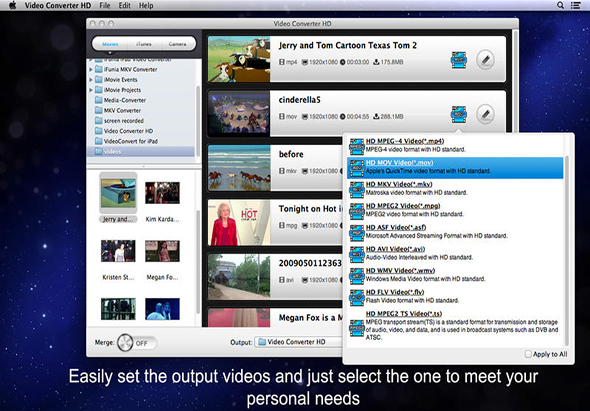The width and height of the screenshot is (590, 411).
Task: Toggle the Merge switch on
Action: click(137, 343)
